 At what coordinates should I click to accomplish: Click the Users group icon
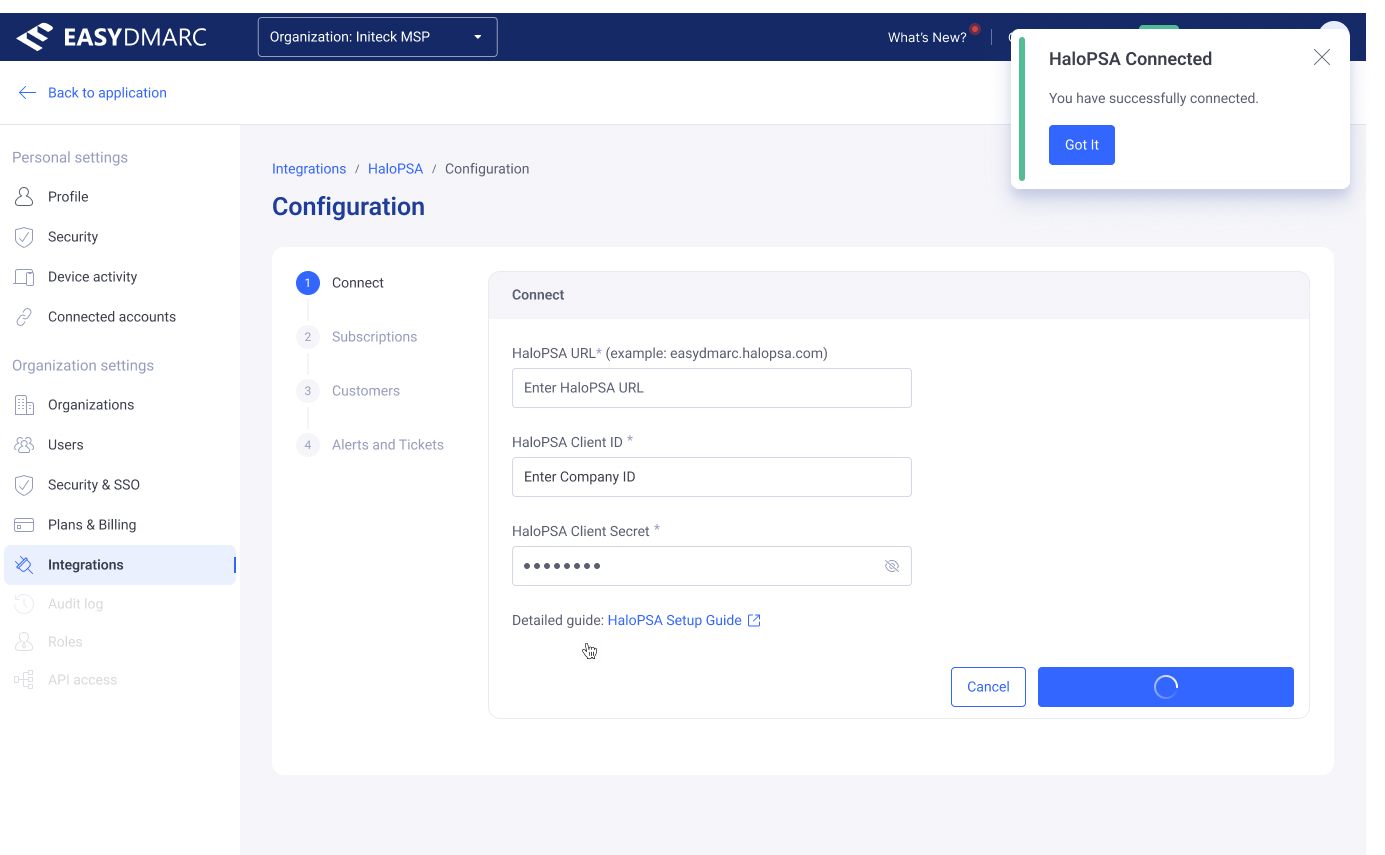[24, 445]
